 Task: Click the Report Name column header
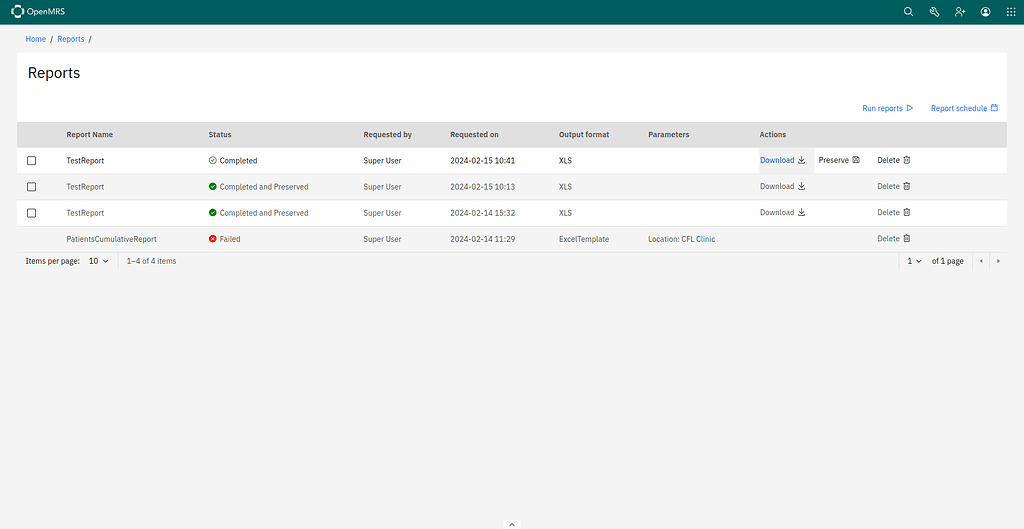point(89,135)
